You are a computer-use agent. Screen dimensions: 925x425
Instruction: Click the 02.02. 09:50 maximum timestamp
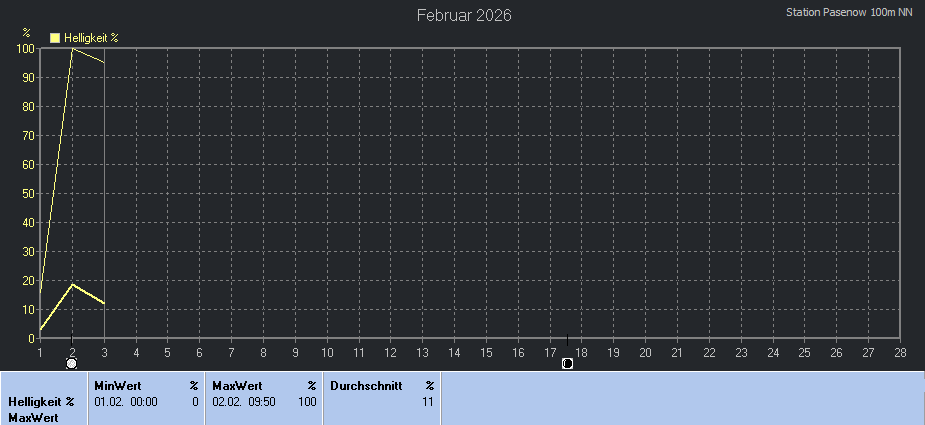[244, 402]
